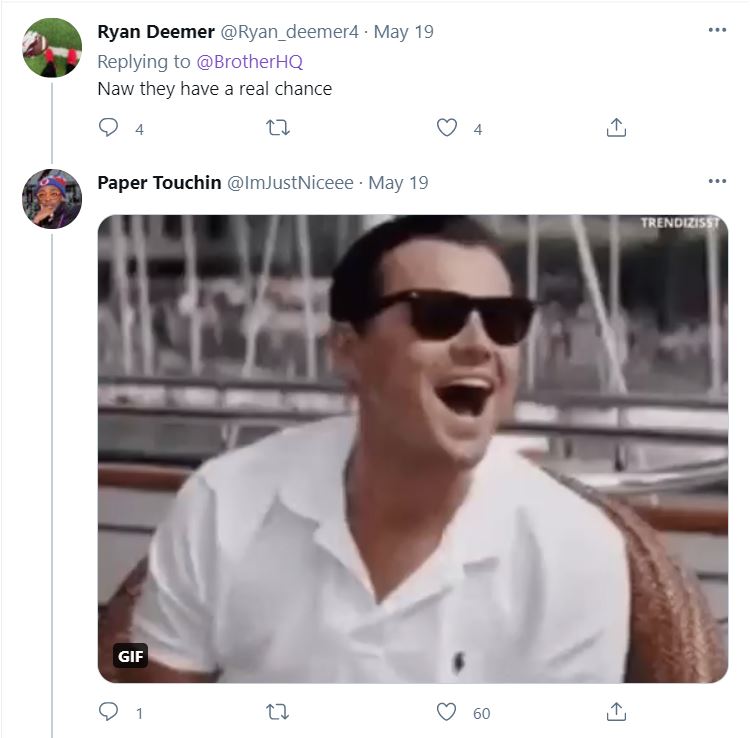
Task: Open more options on Ryan Deemer's tweet
Action: pos(717,30)
